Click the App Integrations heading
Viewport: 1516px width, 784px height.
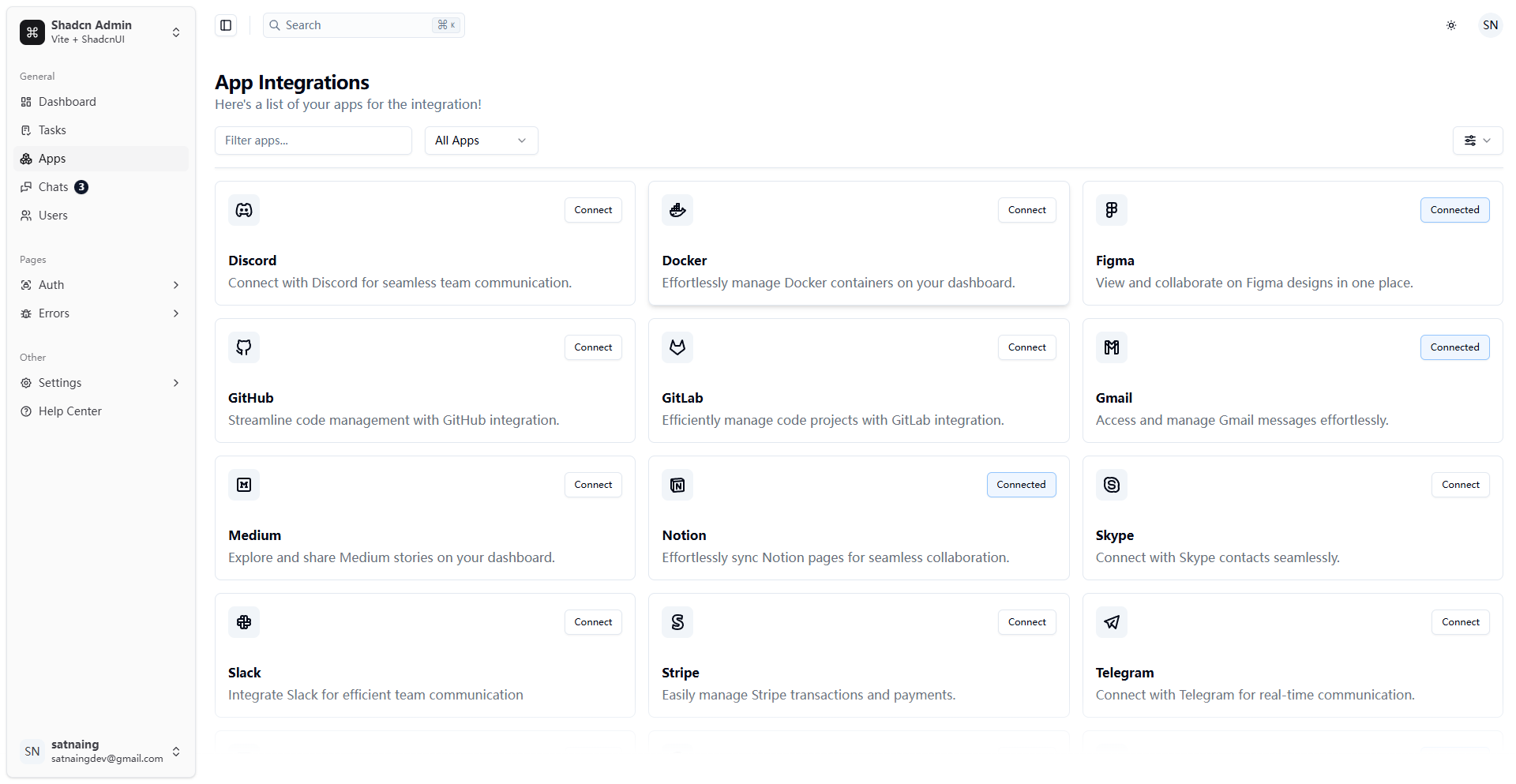pos(292,82)
